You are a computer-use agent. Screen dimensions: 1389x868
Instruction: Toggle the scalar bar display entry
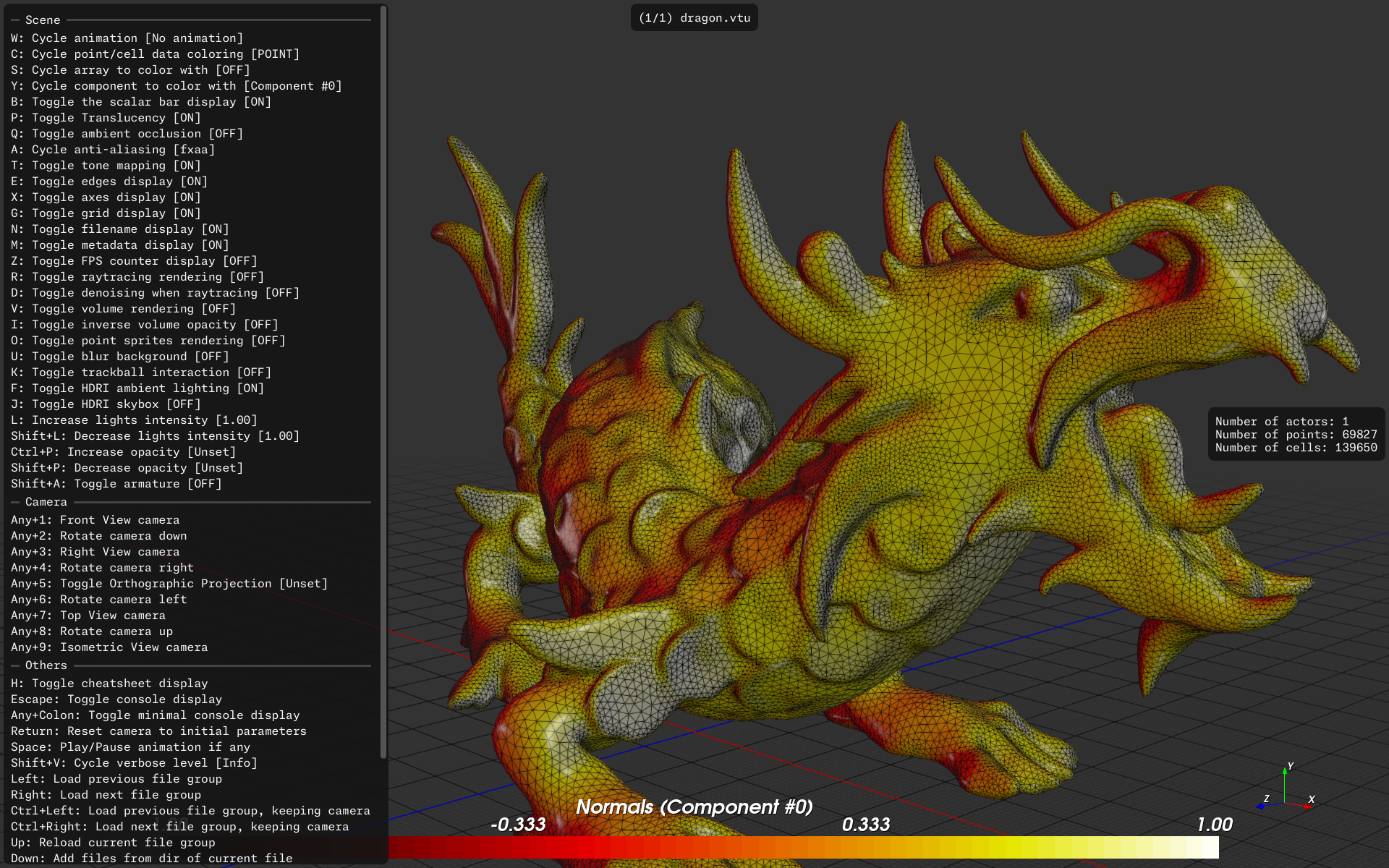141,102
